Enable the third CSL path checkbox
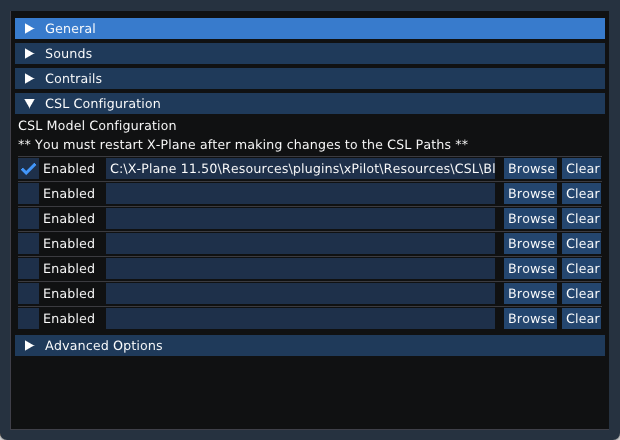The height and width of the screenshot is (440, 620). pyautogui.click(x=28, y=219)
